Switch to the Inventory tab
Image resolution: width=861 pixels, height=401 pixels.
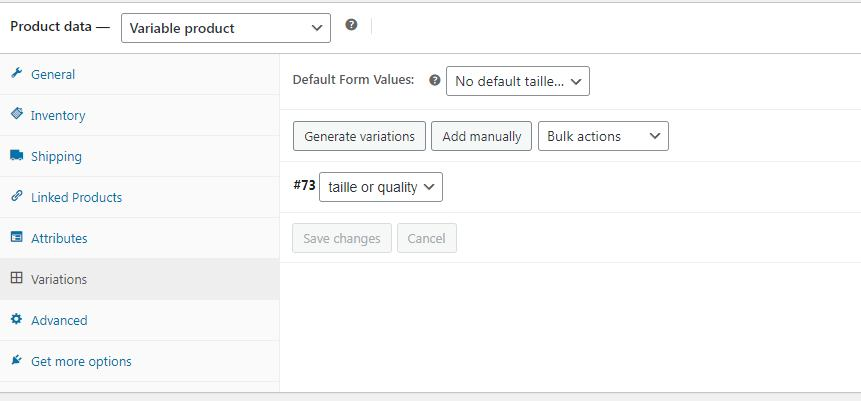pyautogui.click(x=58, y=116)
